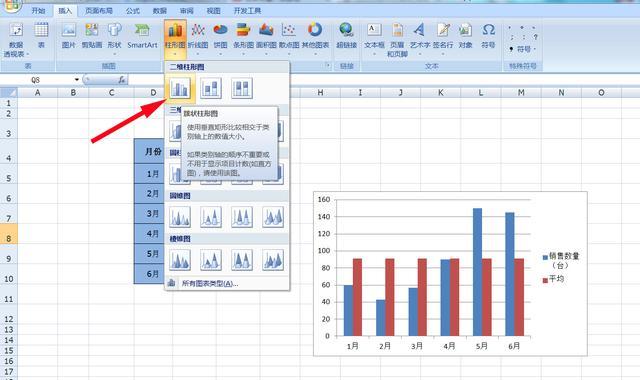Insert a SmartArt graphic
Screen dimensions: 640x380
[142, 36]
